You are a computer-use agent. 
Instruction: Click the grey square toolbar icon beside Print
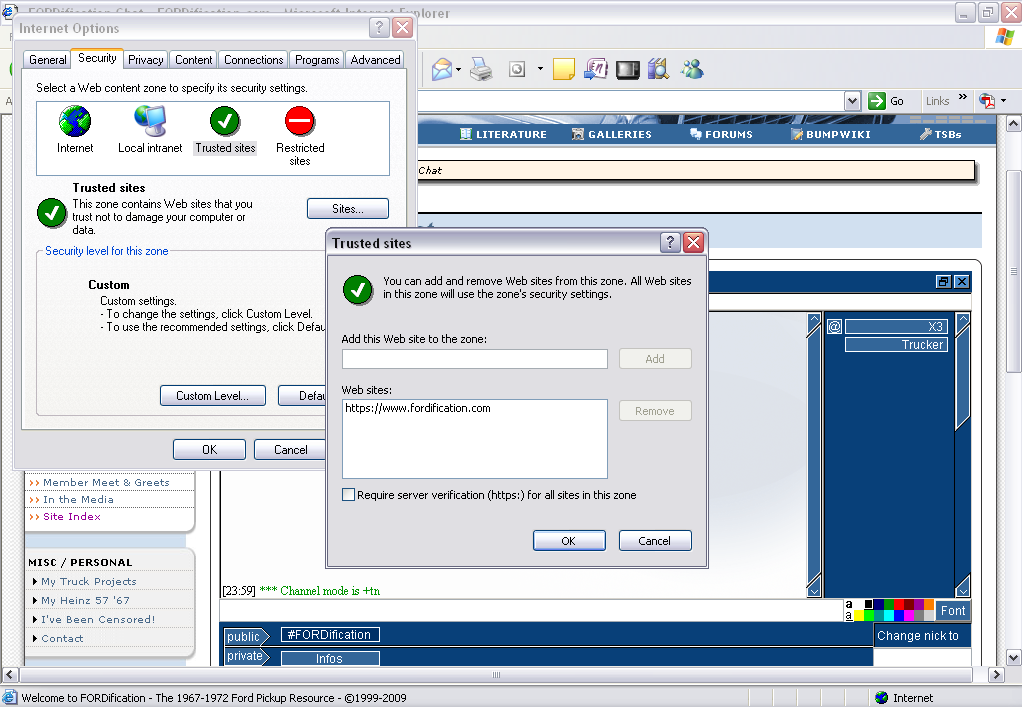click(517, 69)
